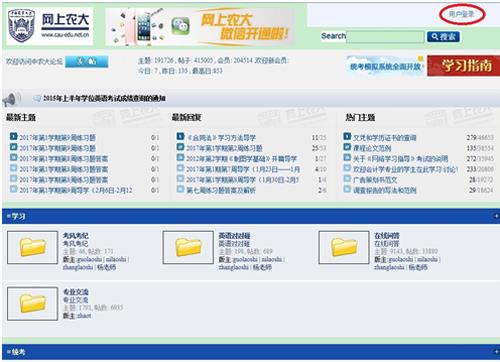
Task: Click the icon before 广告策划书范文
Action: [x=347, y=178]
